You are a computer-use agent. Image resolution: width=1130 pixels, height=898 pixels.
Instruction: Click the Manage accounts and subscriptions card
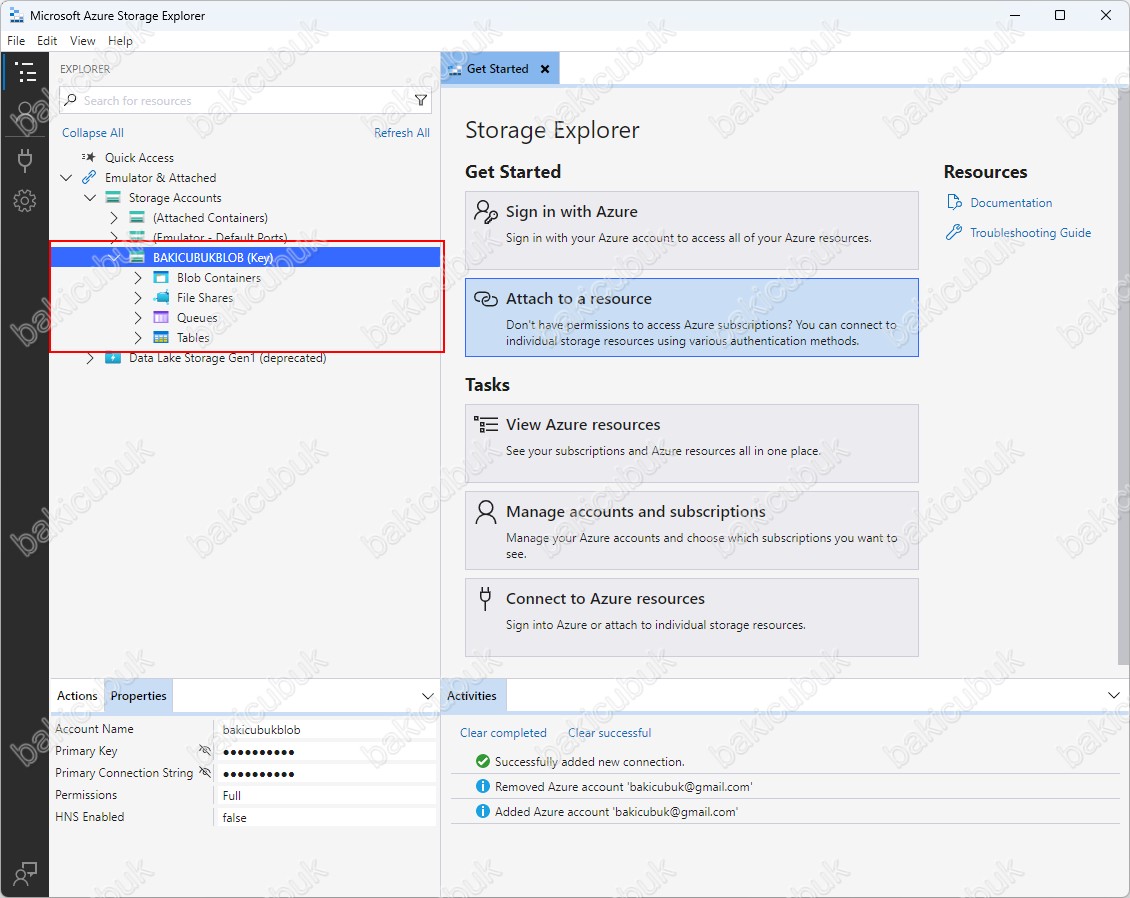tap(692, 530)
